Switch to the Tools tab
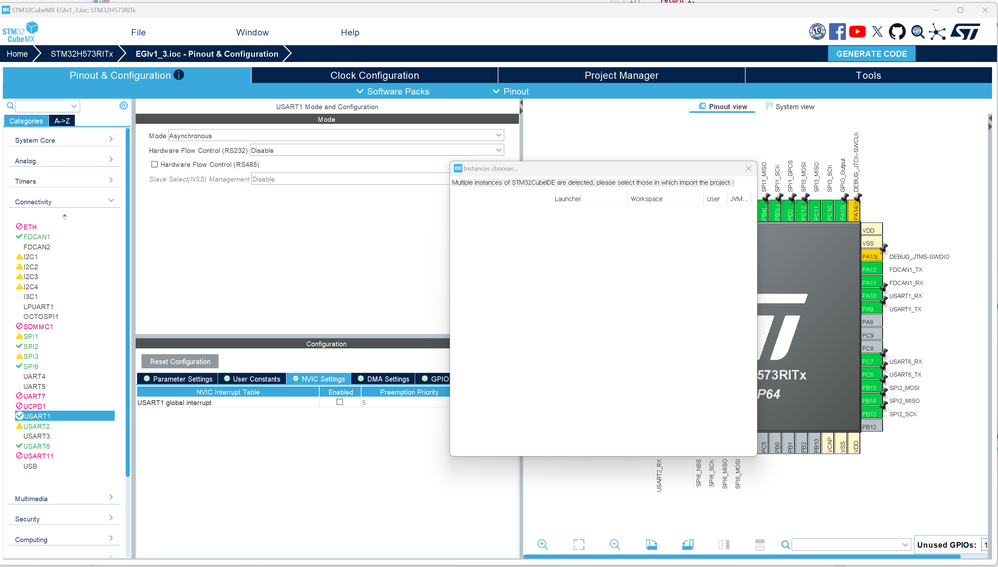Image resolution: width=998 pixels, height=567 pixels. tap(868, 75)
